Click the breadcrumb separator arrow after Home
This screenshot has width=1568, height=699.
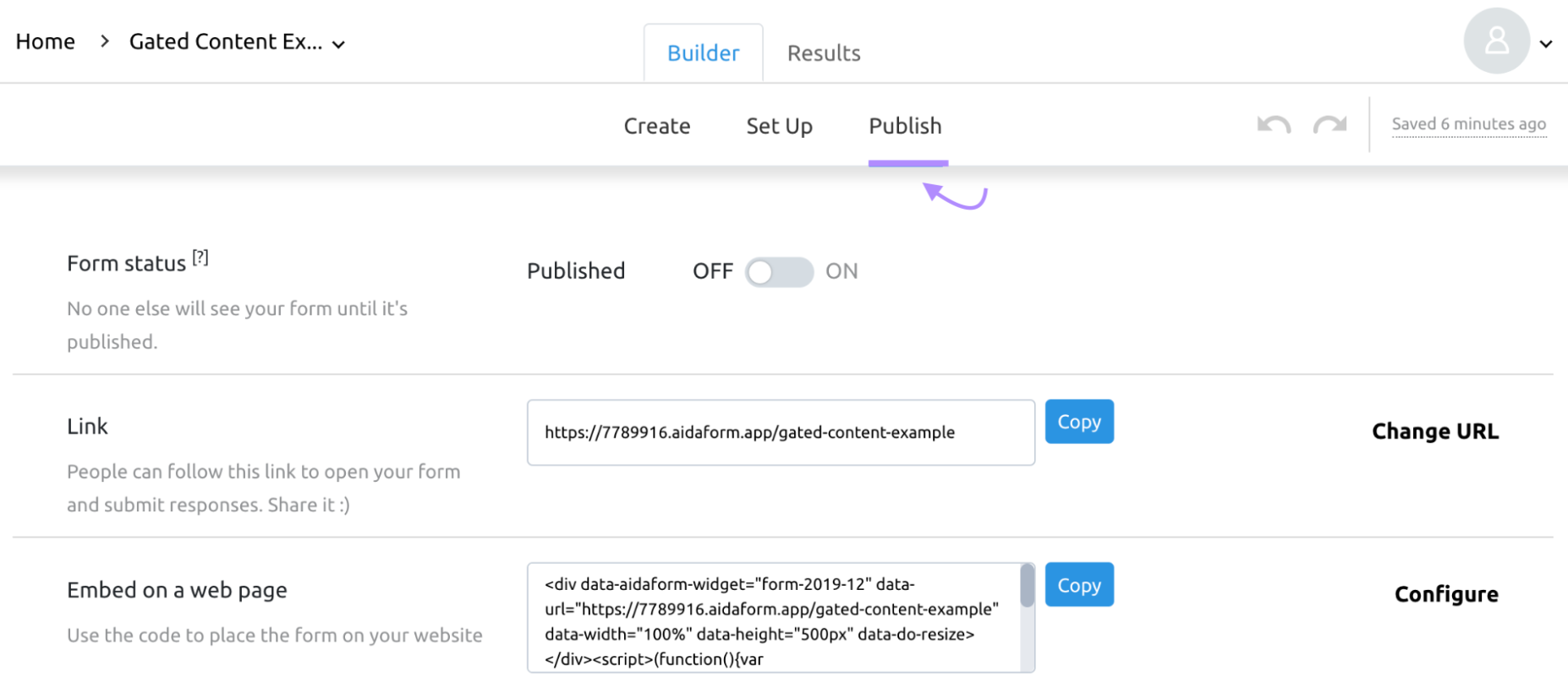104,41
